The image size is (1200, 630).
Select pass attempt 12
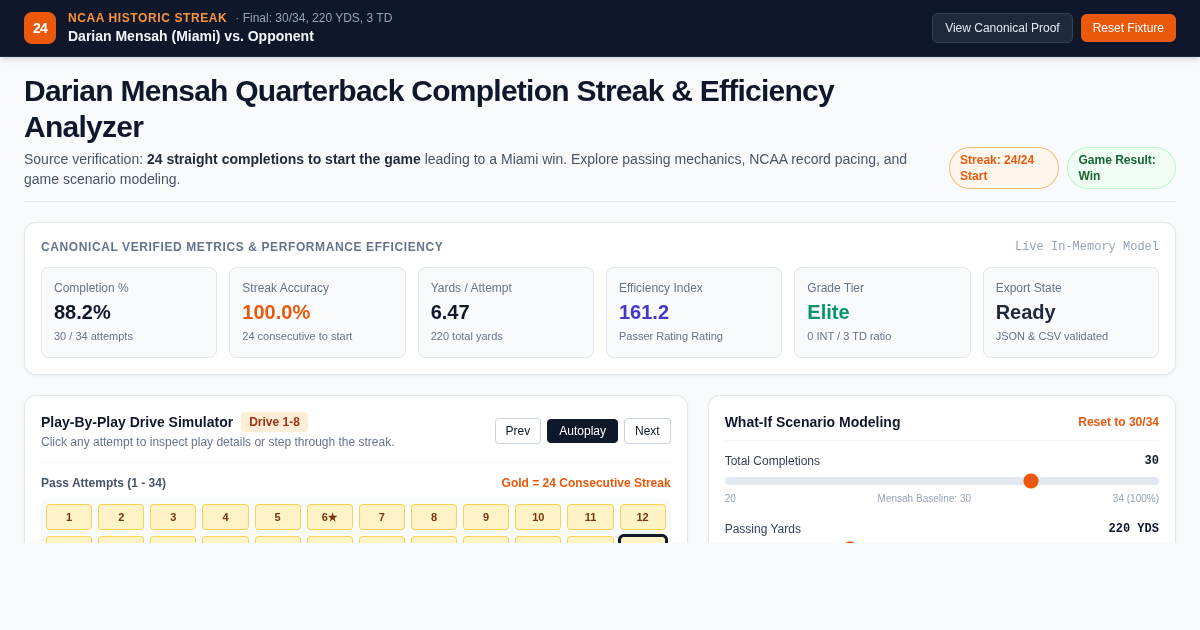pyautogui.click(x=643, y=517)
